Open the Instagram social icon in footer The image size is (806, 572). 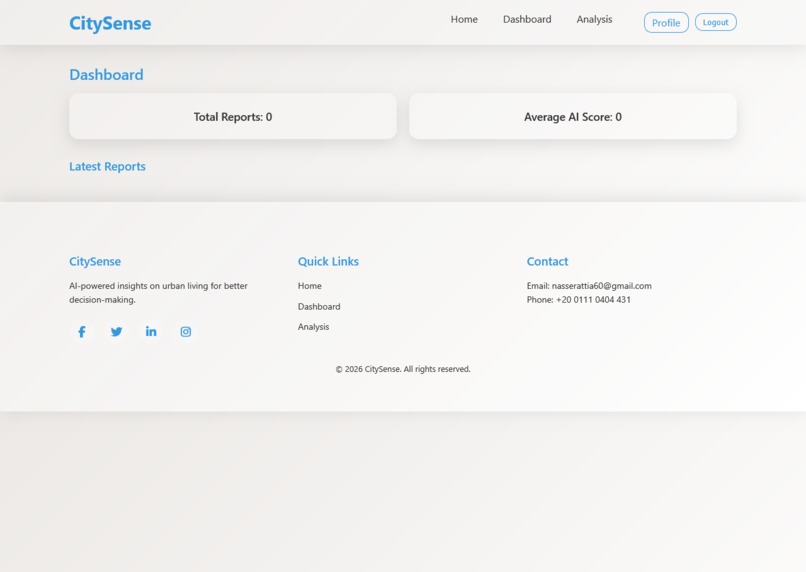(x=186, y=331)
